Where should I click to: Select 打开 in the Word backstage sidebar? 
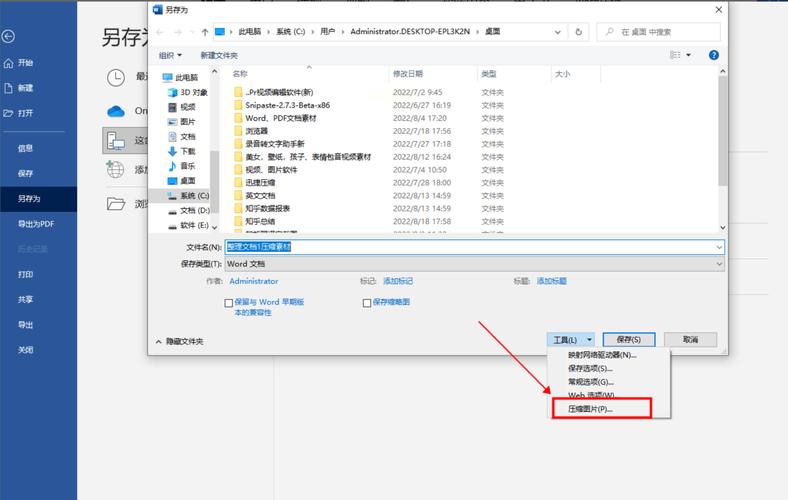pyautogui.click(x=19, y=113)
